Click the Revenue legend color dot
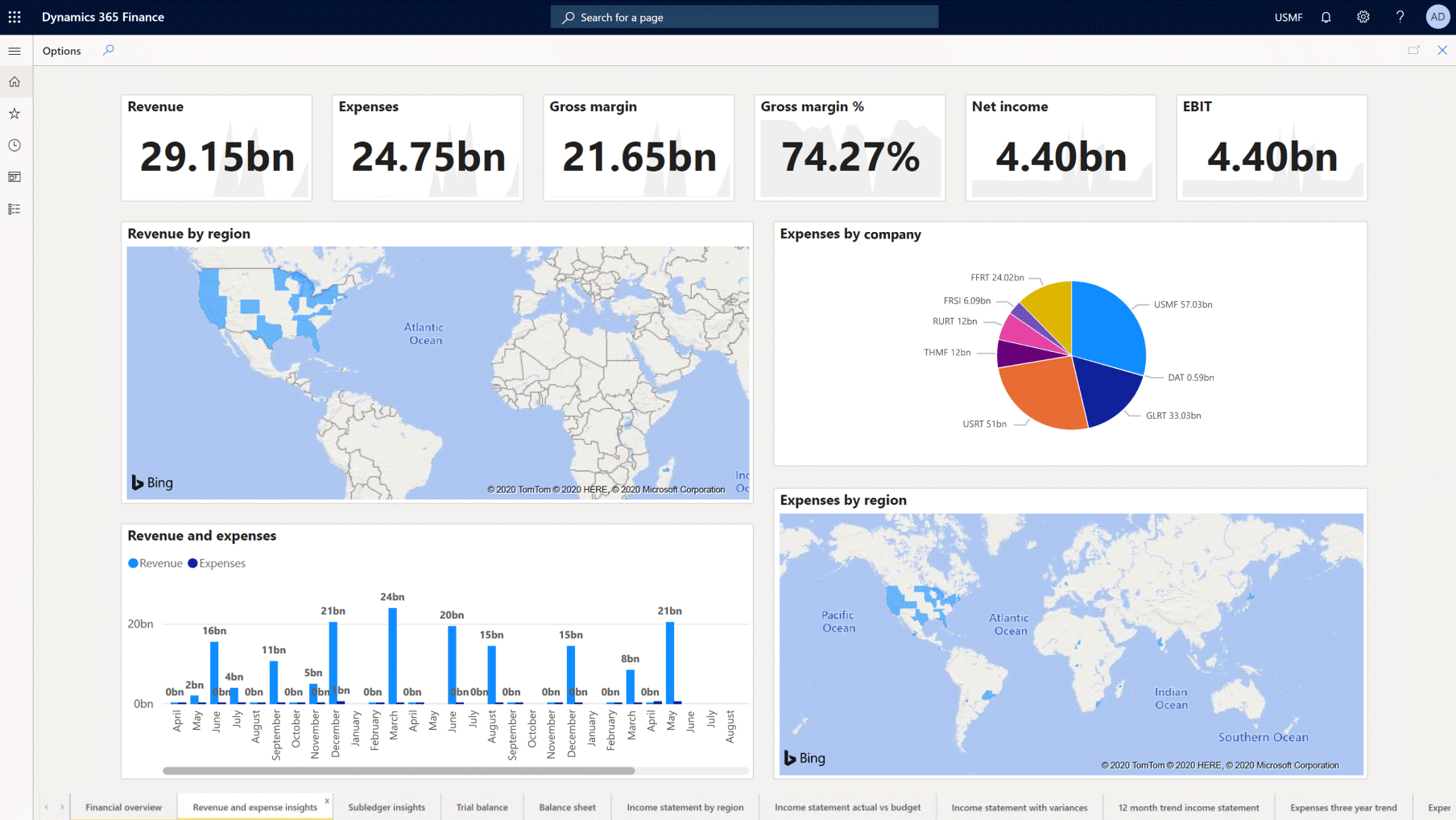Viewport: 1456px width, 820px height. (x=133, y=563)
